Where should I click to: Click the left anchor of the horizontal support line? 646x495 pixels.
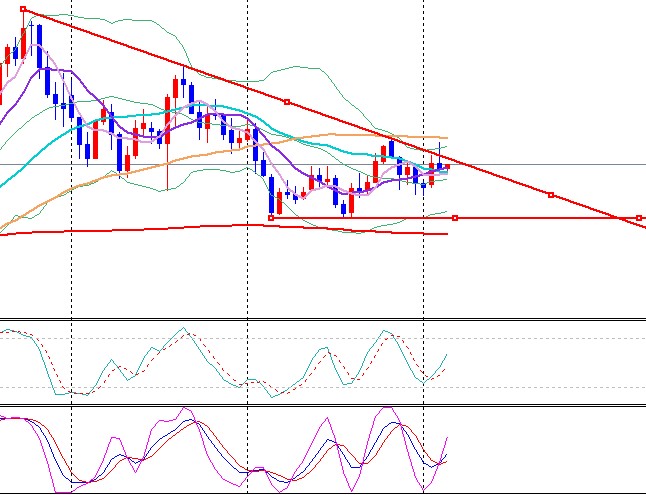[271, 218]
